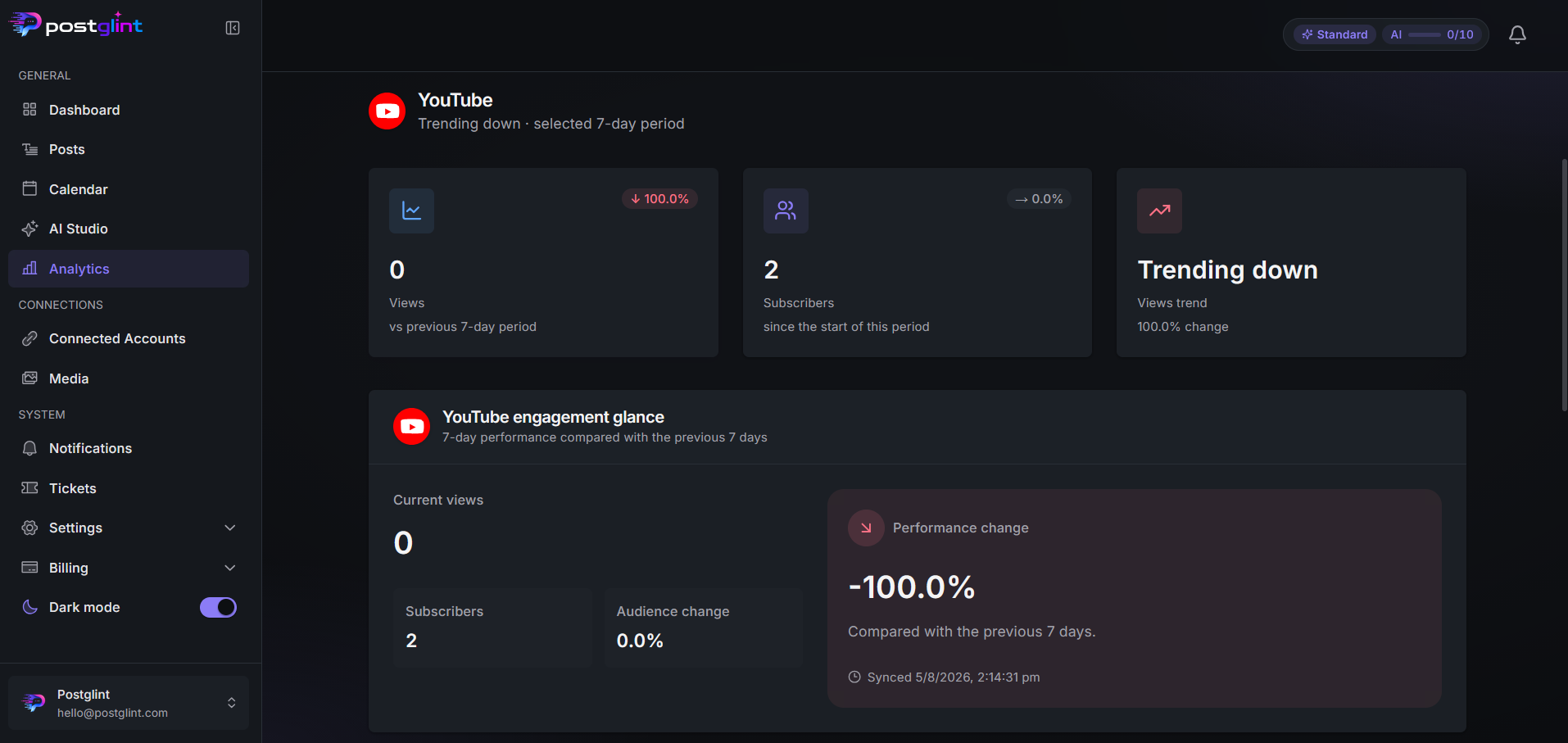
Task: Click the Current views label
Action: 438,500
